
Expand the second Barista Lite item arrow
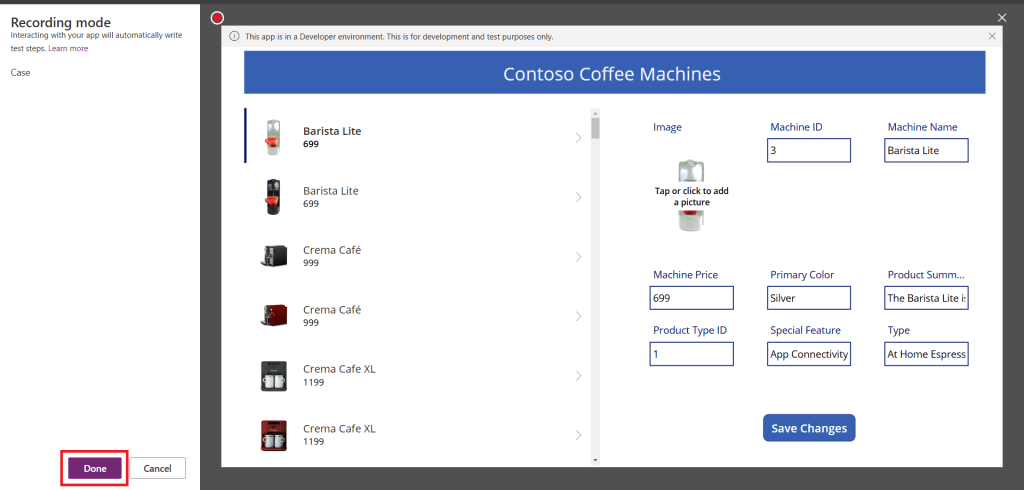(x=578, y=198)
